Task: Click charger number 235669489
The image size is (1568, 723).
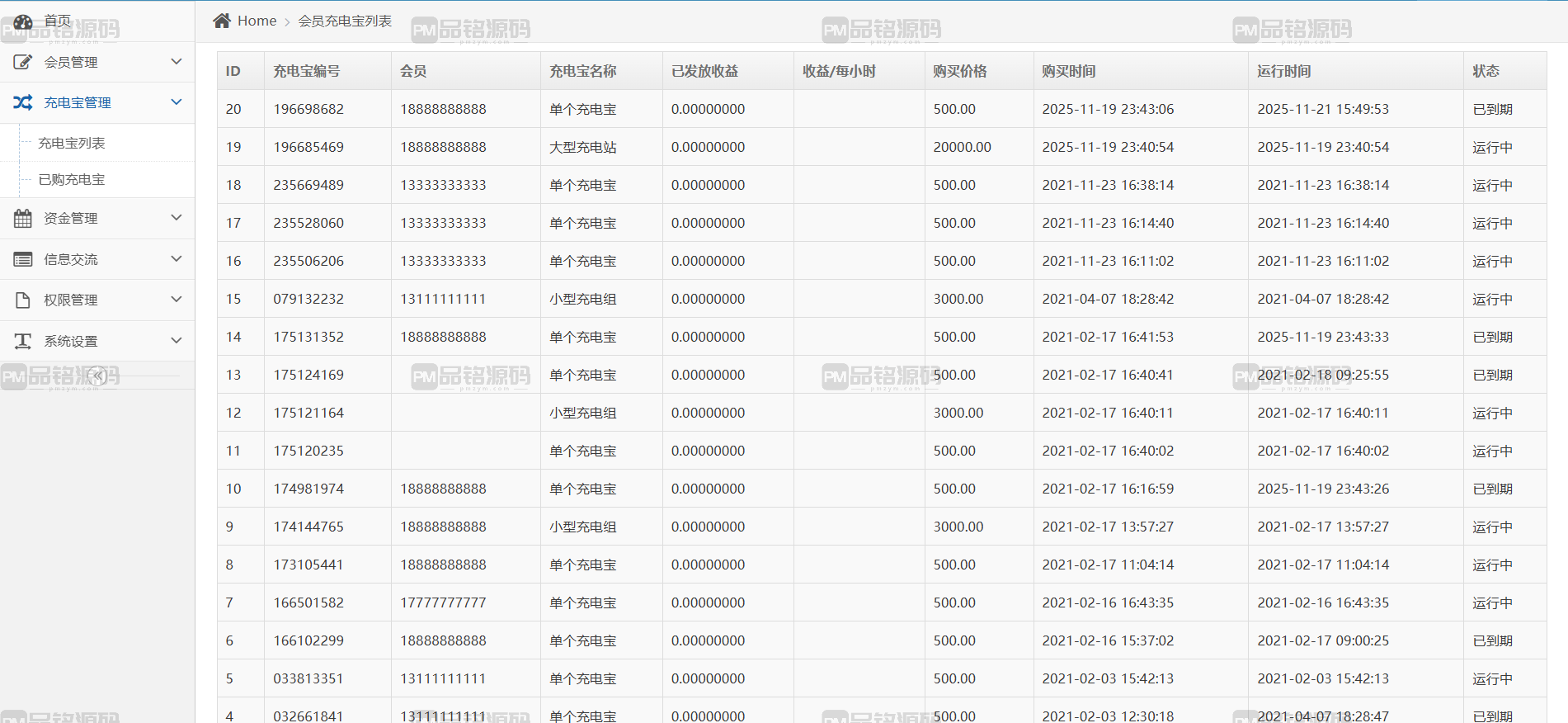Action: click(x=308, y=185)
